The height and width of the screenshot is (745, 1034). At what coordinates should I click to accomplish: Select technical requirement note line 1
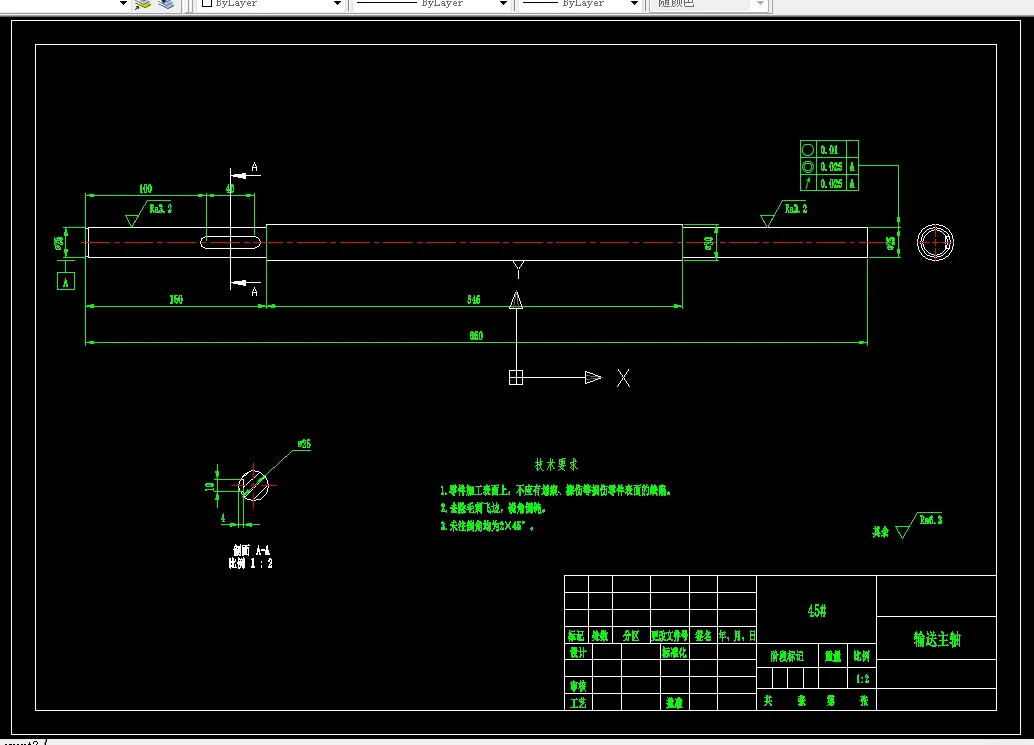555,491
